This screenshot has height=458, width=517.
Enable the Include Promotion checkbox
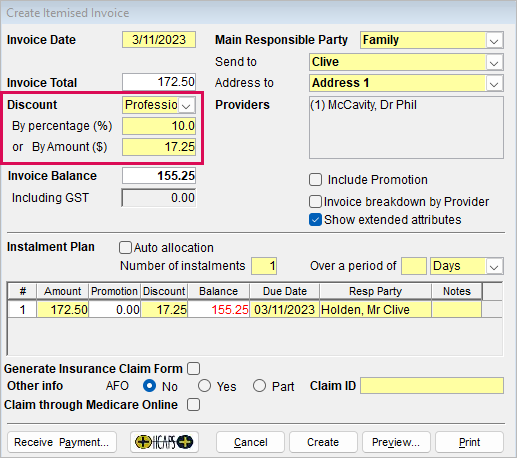pyautogui.click(x=315, y=180)
